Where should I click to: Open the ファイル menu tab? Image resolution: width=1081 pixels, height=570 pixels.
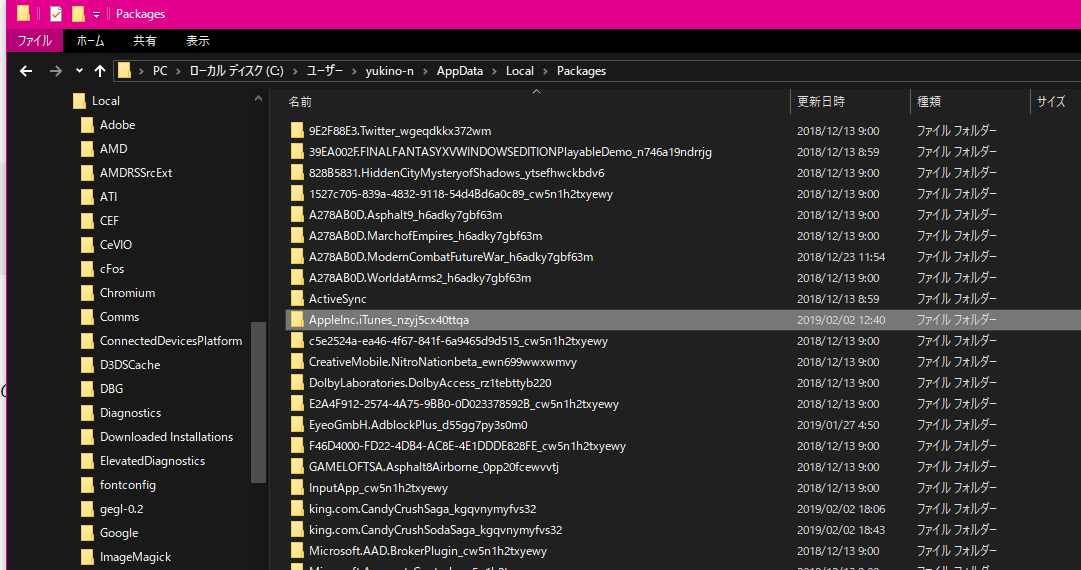[34, 41]
